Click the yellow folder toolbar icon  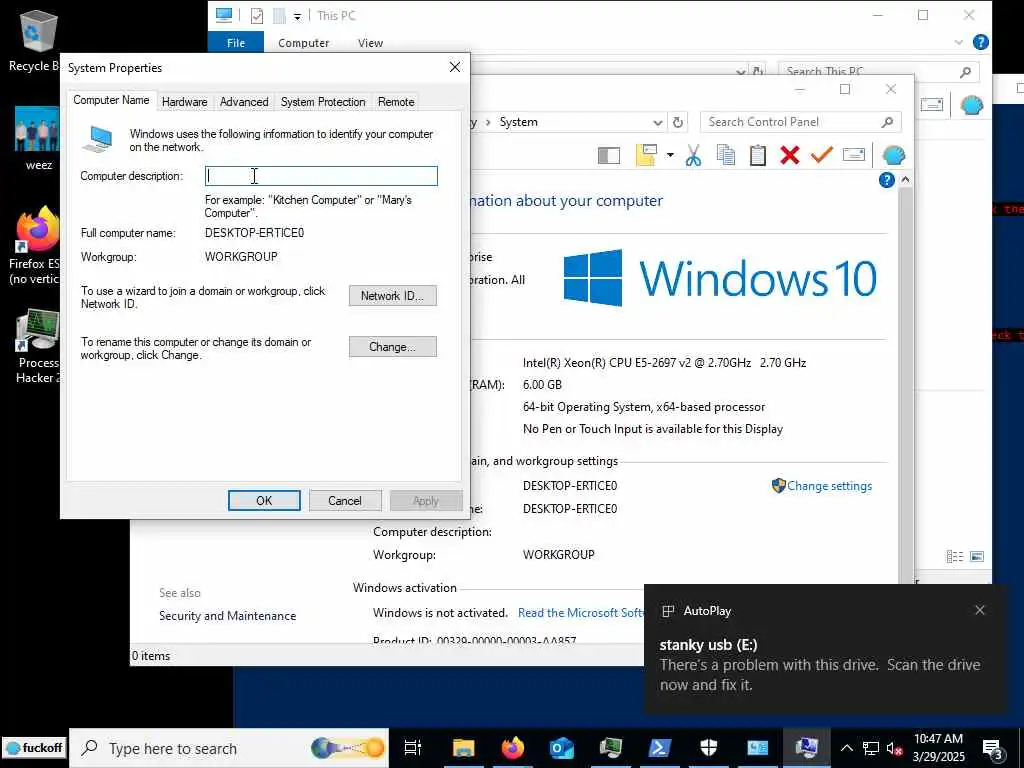(x=646, y=155)
